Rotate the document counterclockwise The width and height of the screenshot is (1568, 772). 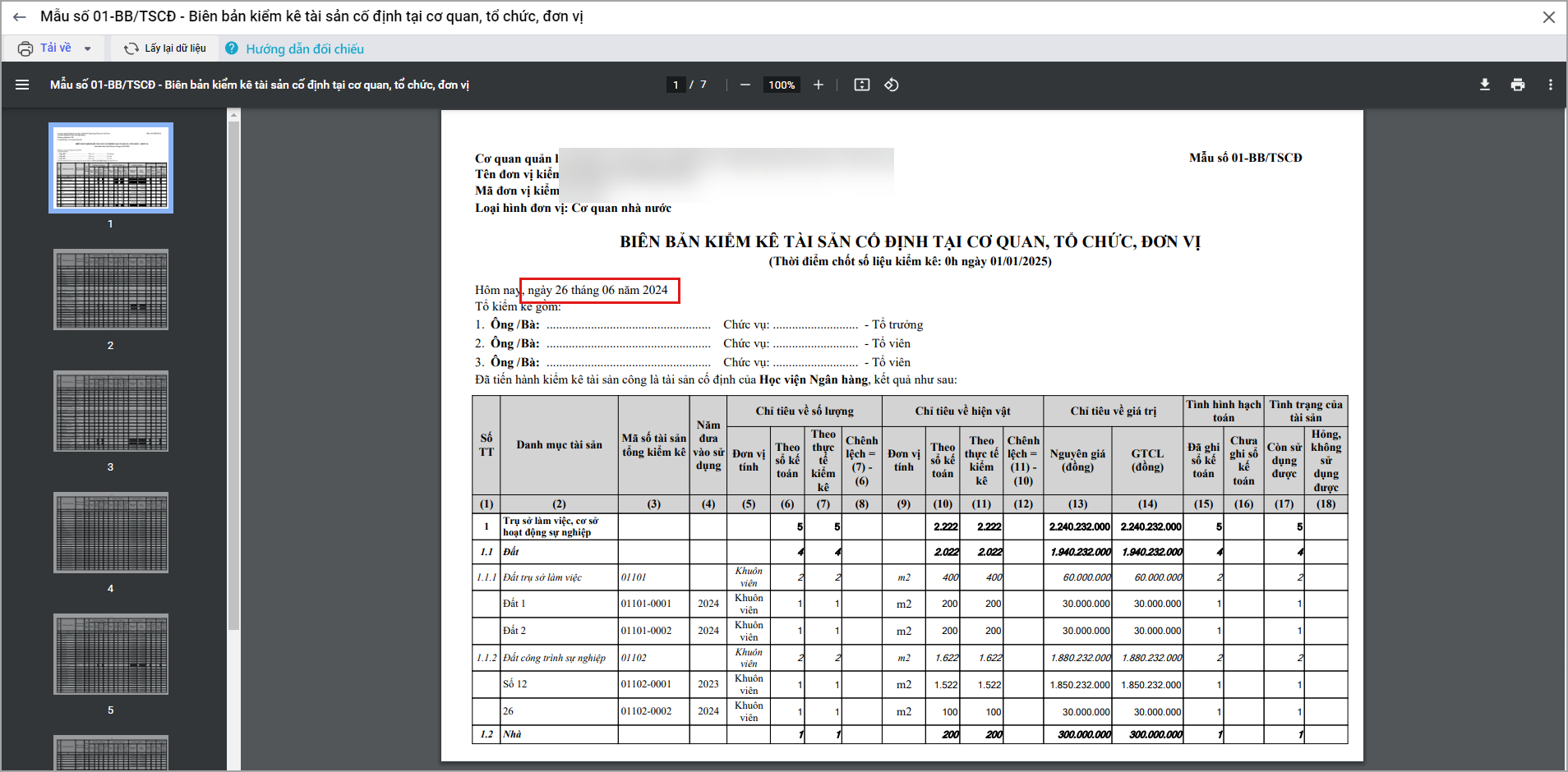point(892,85)
